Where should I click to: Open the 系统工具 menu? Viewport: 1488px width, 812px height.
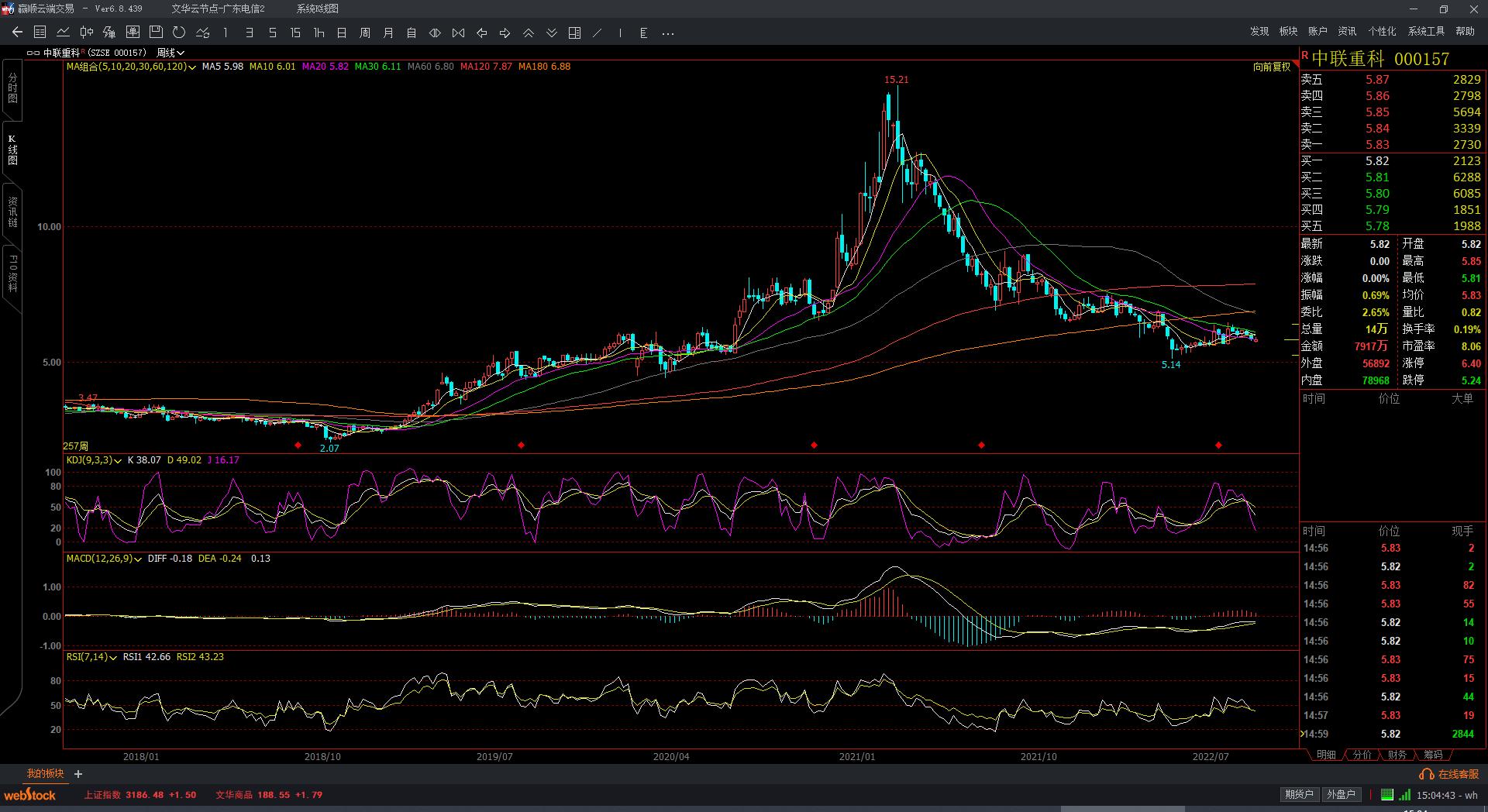(1426, 31)
